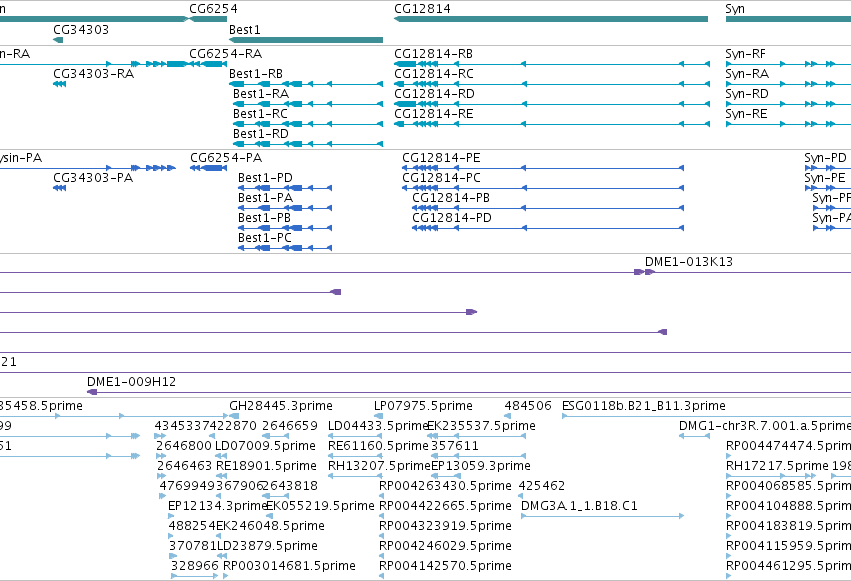Click protein CG34303-PA label

pos(93,178)
